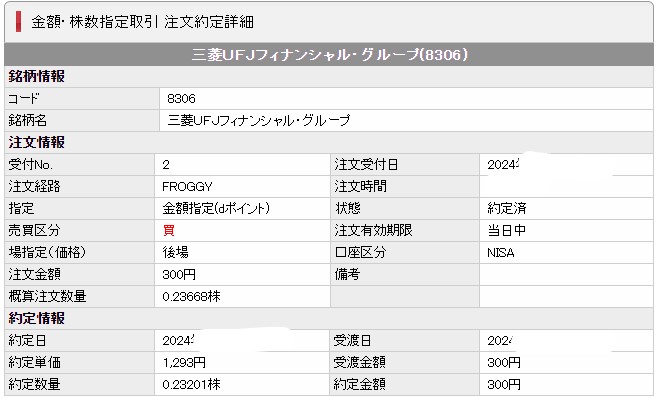Screen dimensions: 667x405
Task: Click the 約定情報 section heading
Action: (37, 318)
